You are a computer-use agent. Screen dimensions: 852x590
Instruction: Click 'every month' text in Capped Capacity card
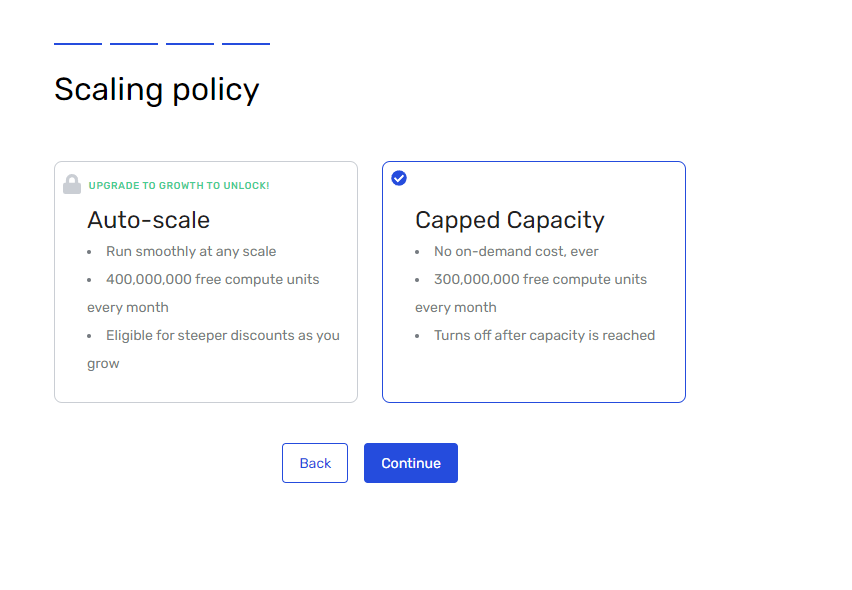(456, 308)
